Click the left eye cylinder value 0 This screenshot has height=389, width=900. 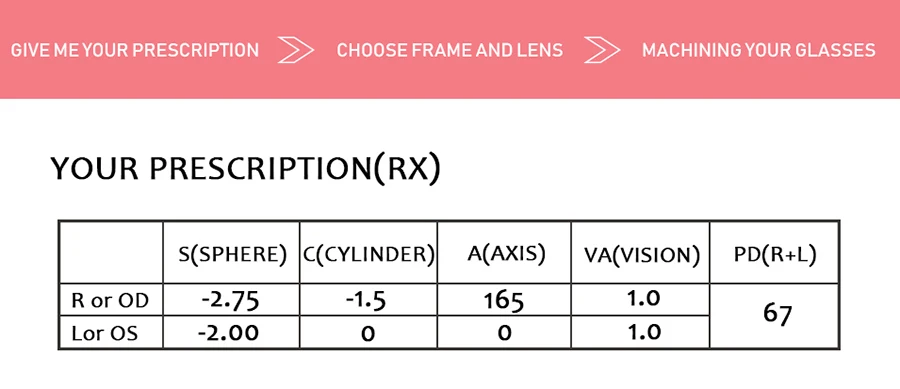[368, 333]
